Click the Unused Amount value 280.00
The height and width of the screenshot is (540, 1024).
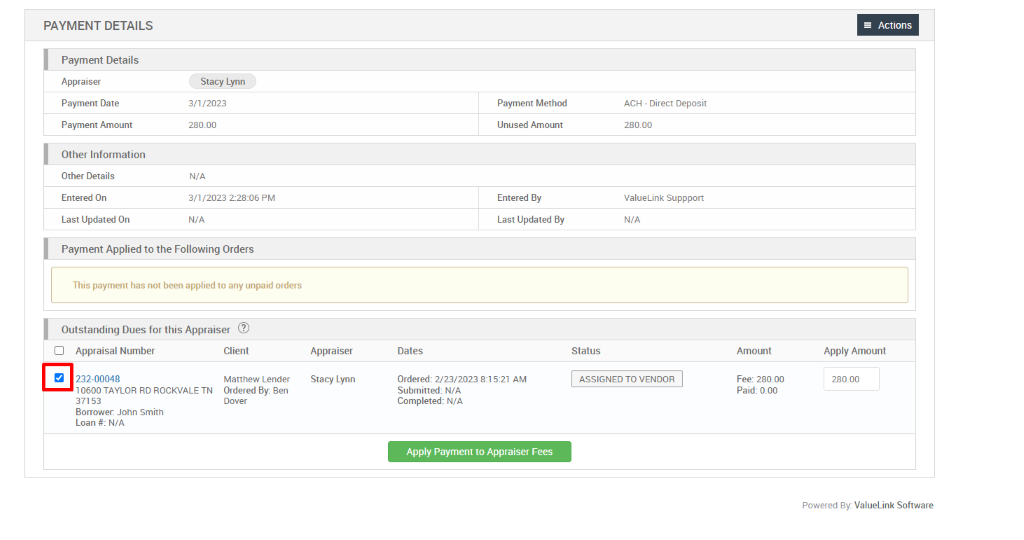638,125
